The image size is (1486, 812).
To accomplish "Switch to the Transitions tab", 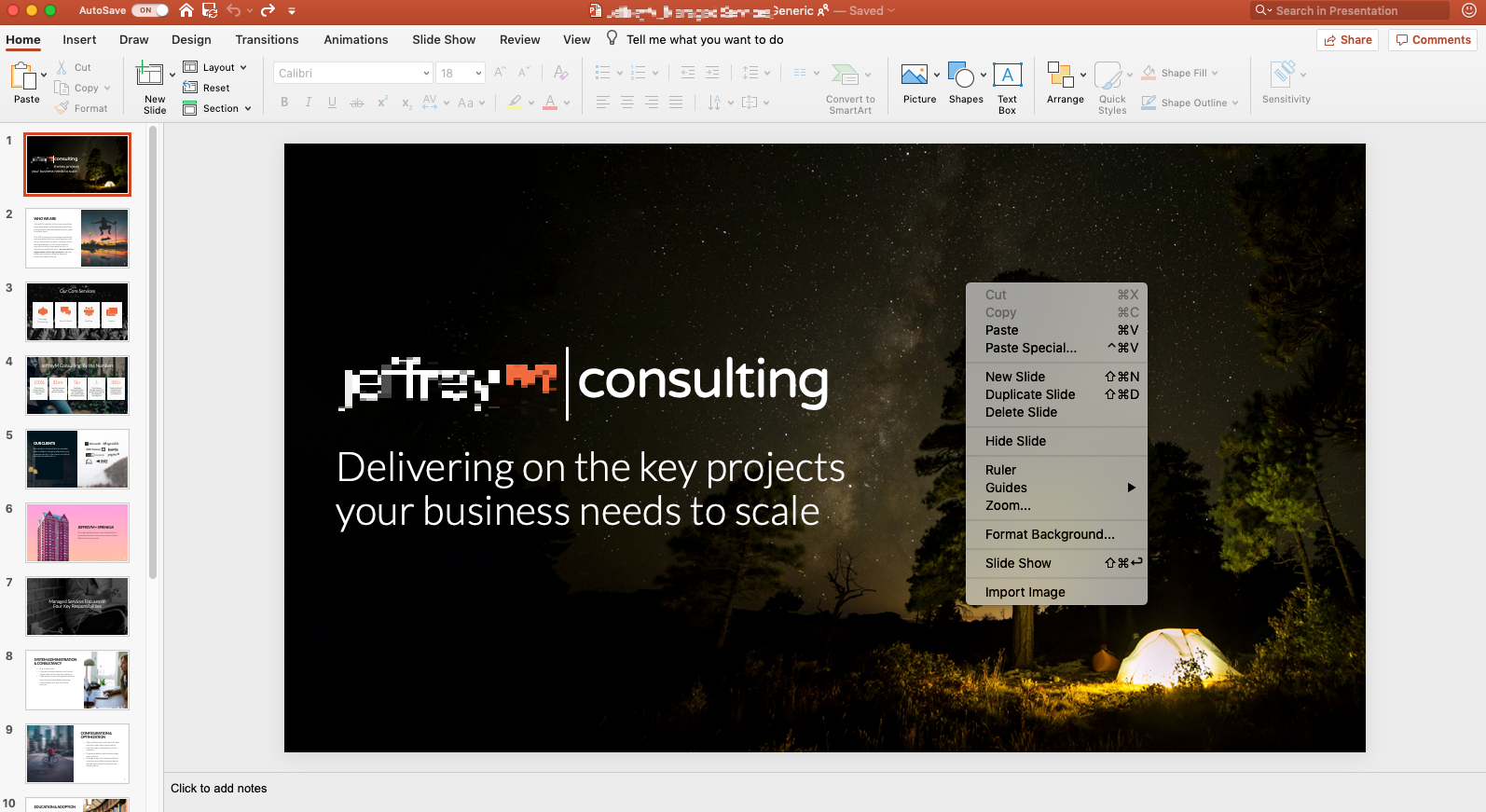I will pos(267,39).
